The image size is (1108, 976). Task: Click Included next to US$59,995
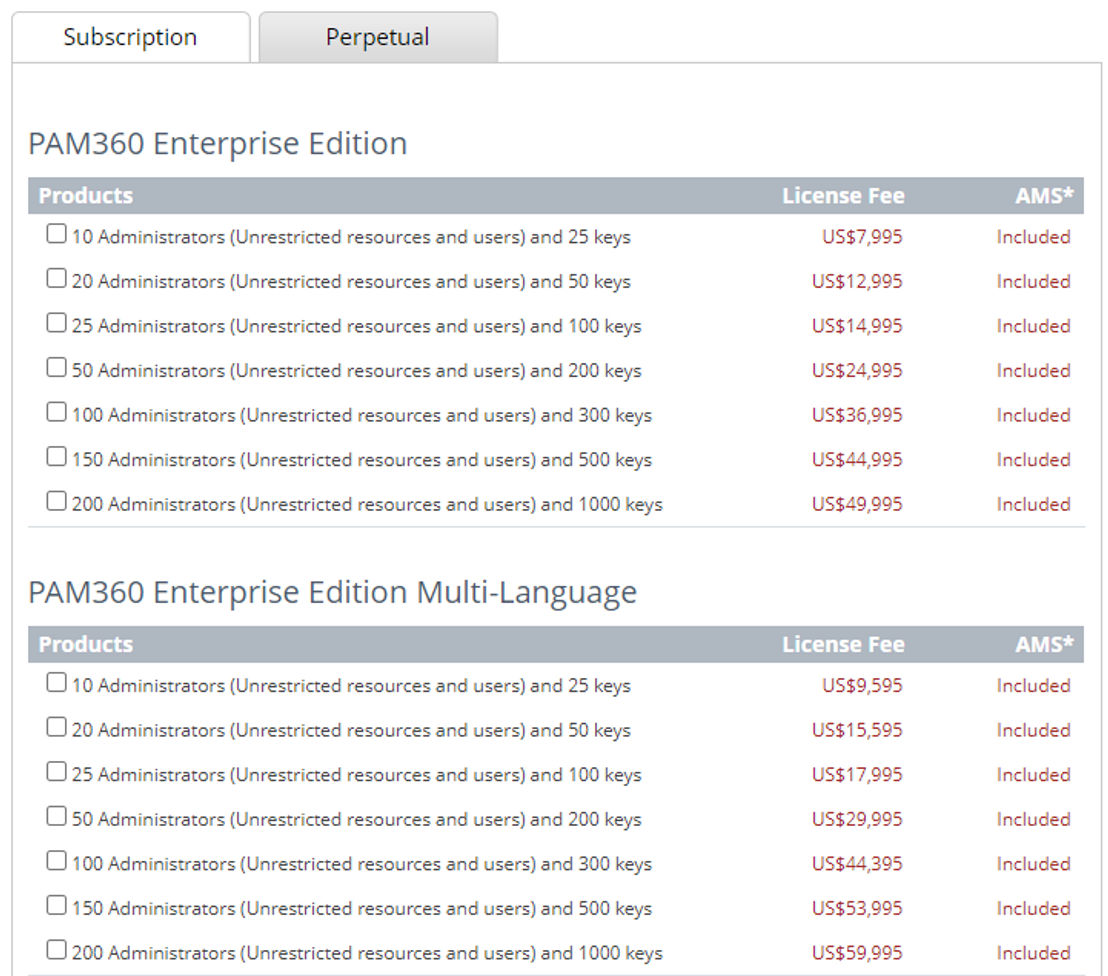tap(1033, 953)
